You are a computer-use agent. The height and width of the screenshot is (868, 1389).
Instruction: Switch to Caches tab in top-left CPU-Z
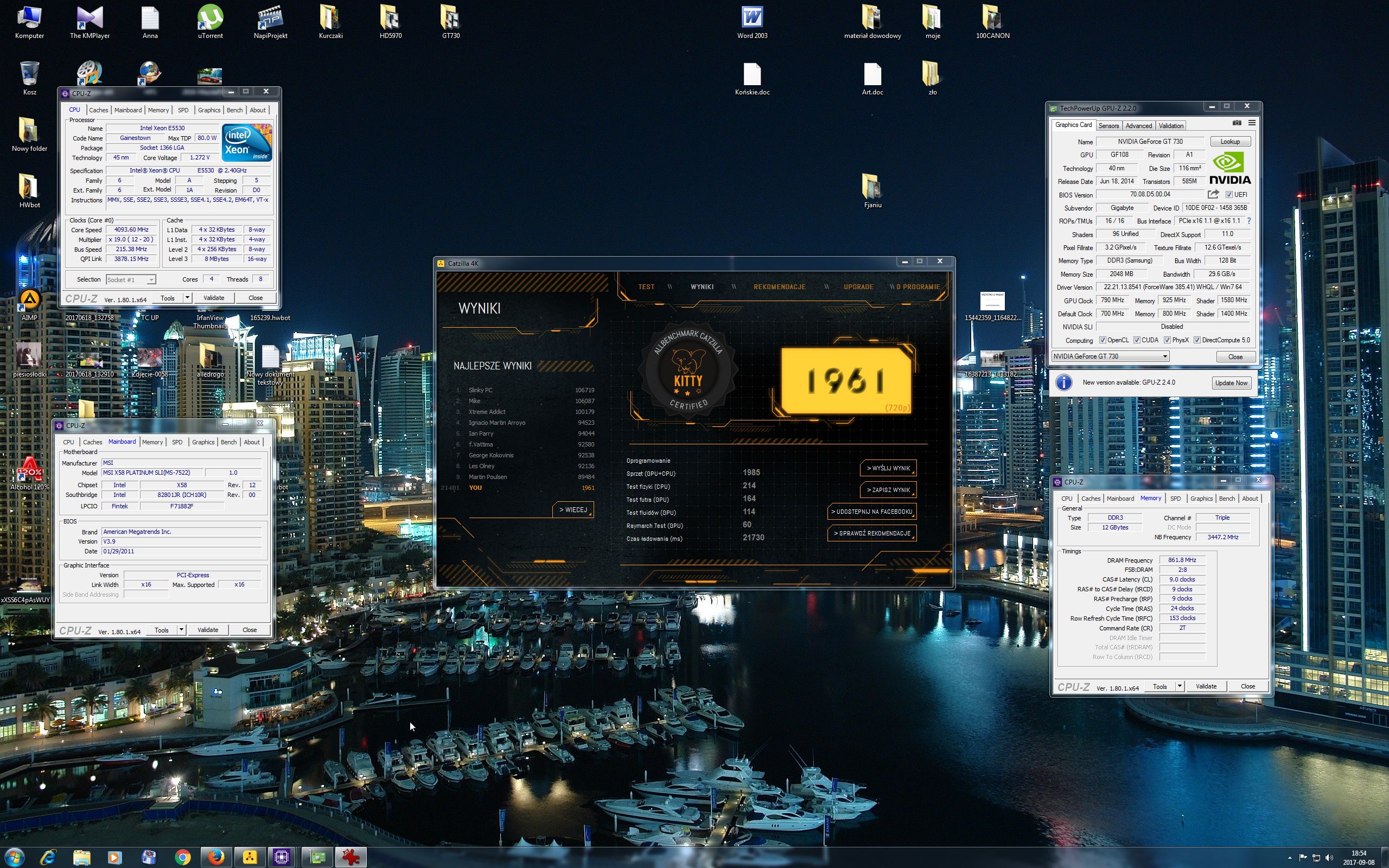pos(98,110)
